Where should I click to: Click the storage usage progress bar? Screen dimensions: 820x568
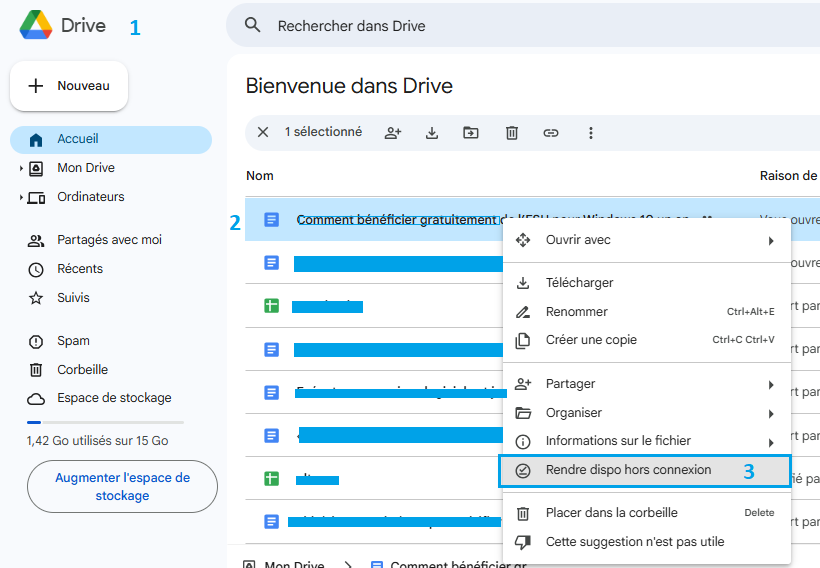coord(105,422)
